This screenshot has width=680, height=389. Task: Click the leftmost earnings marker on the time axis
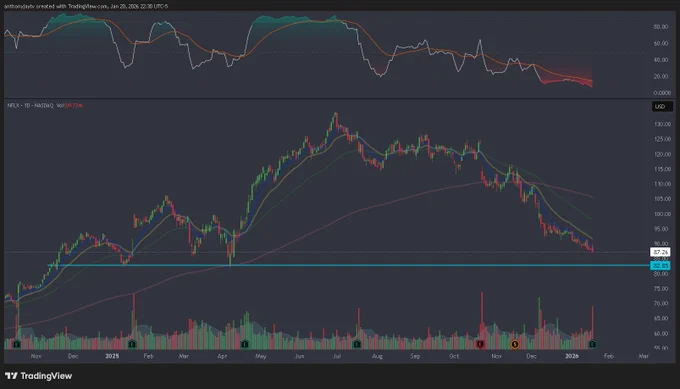tap(16, 344)
